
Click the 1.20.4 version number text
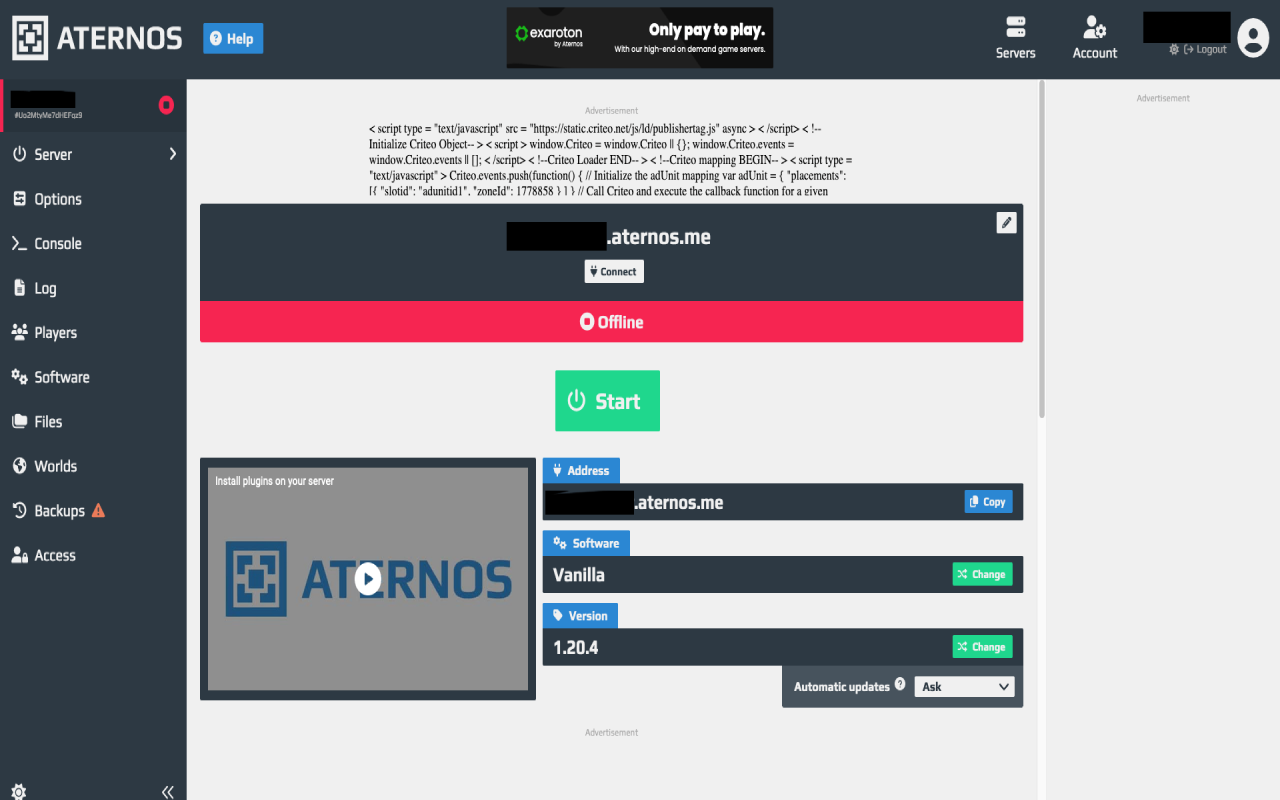576,648
